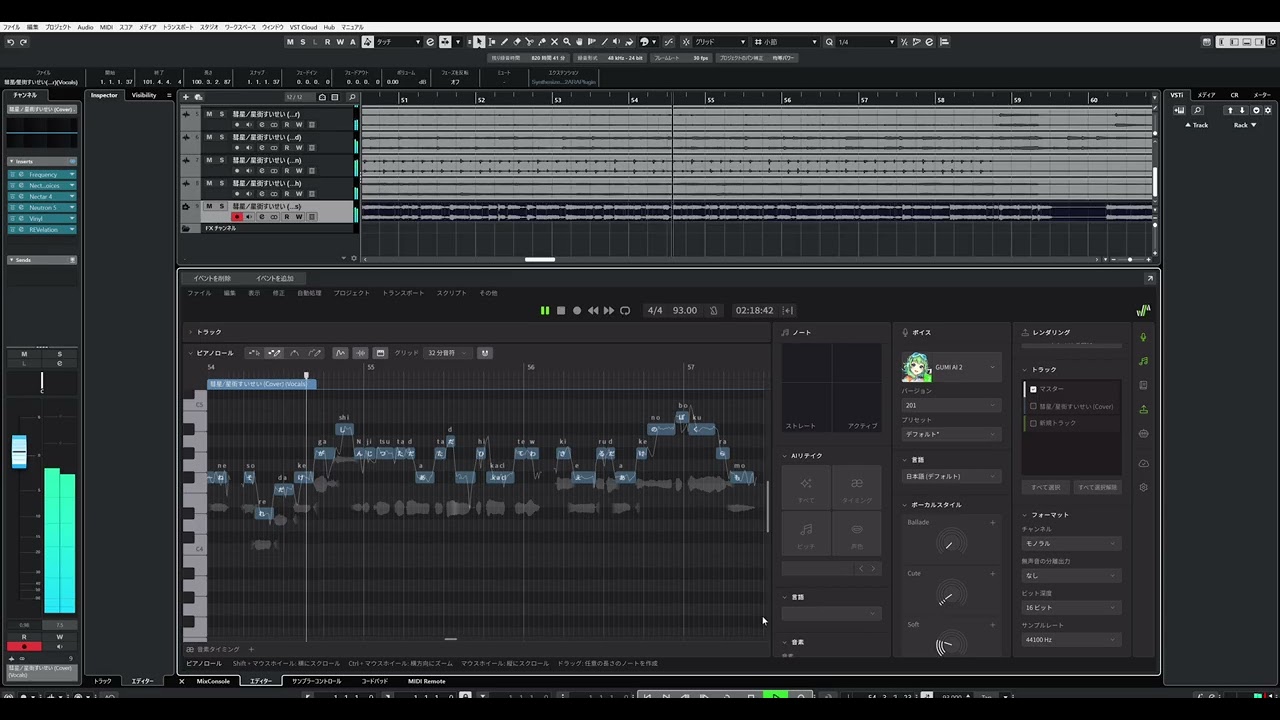This screenshot has height=720, width=1280.
Task: Open the デフォルト preset dropdown
Action: coord(951,434)
